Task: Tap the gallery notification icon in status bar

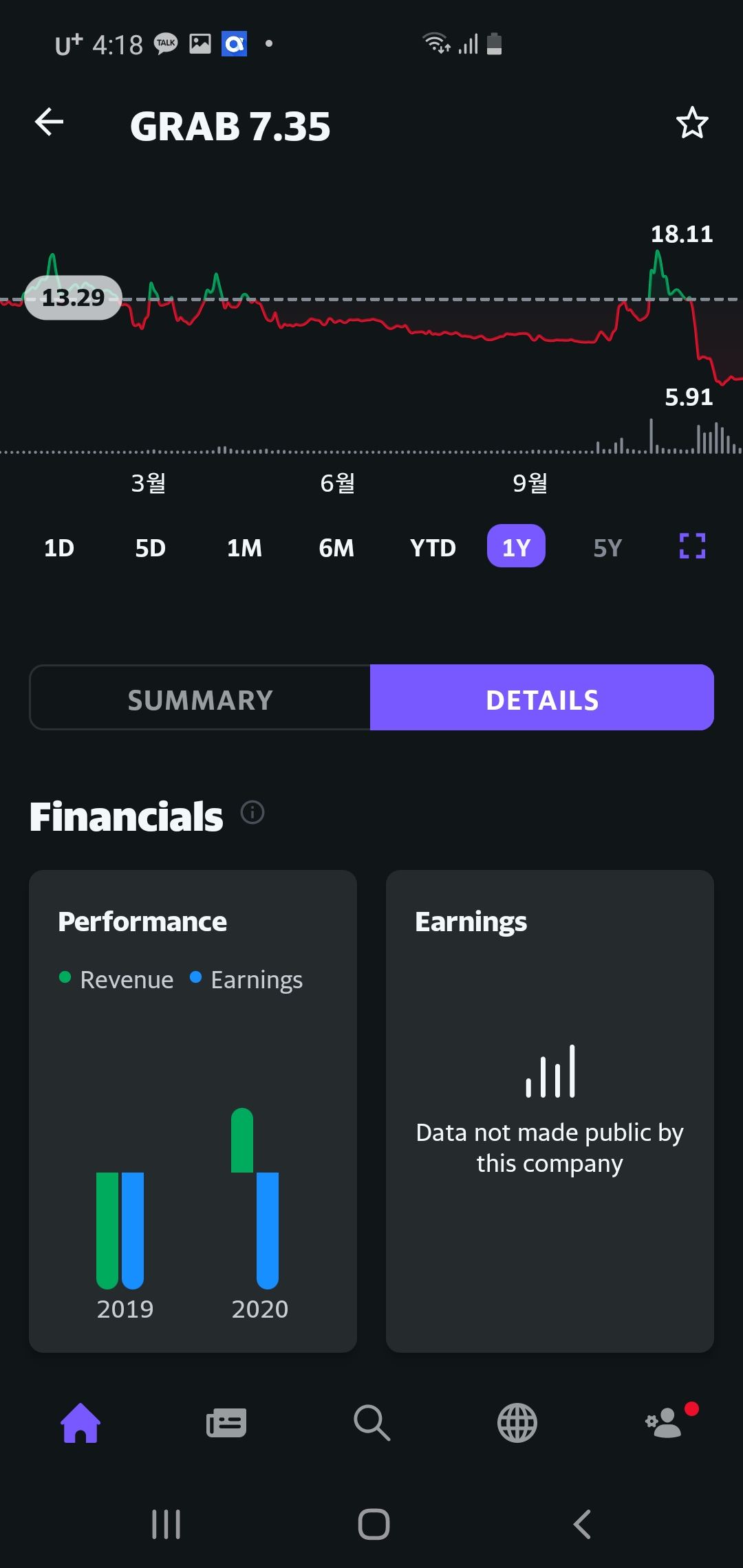Action: [x=200, y=44]
